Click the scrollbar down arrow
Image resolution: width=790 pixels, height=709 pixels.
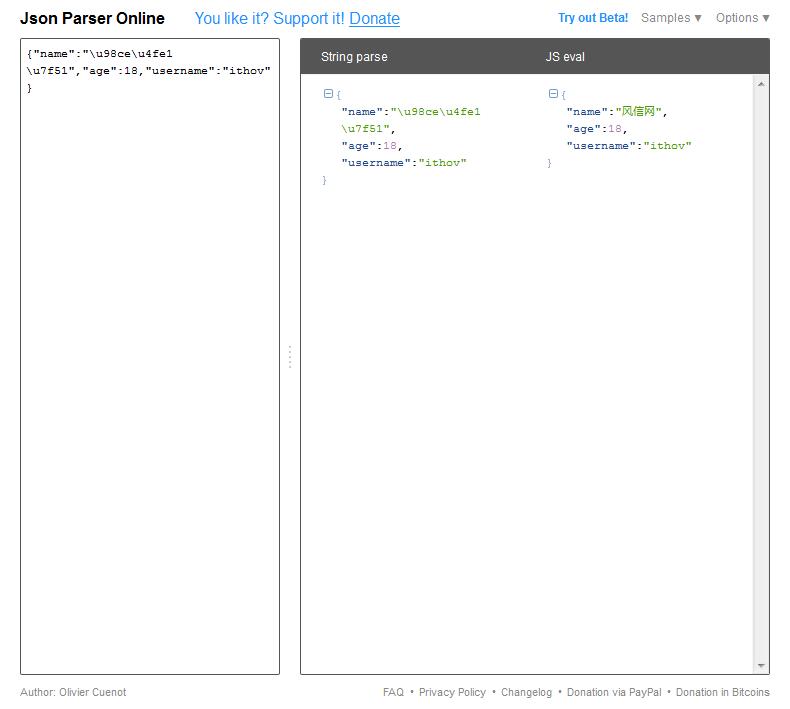pyautogui.click(x=762, y=666)
